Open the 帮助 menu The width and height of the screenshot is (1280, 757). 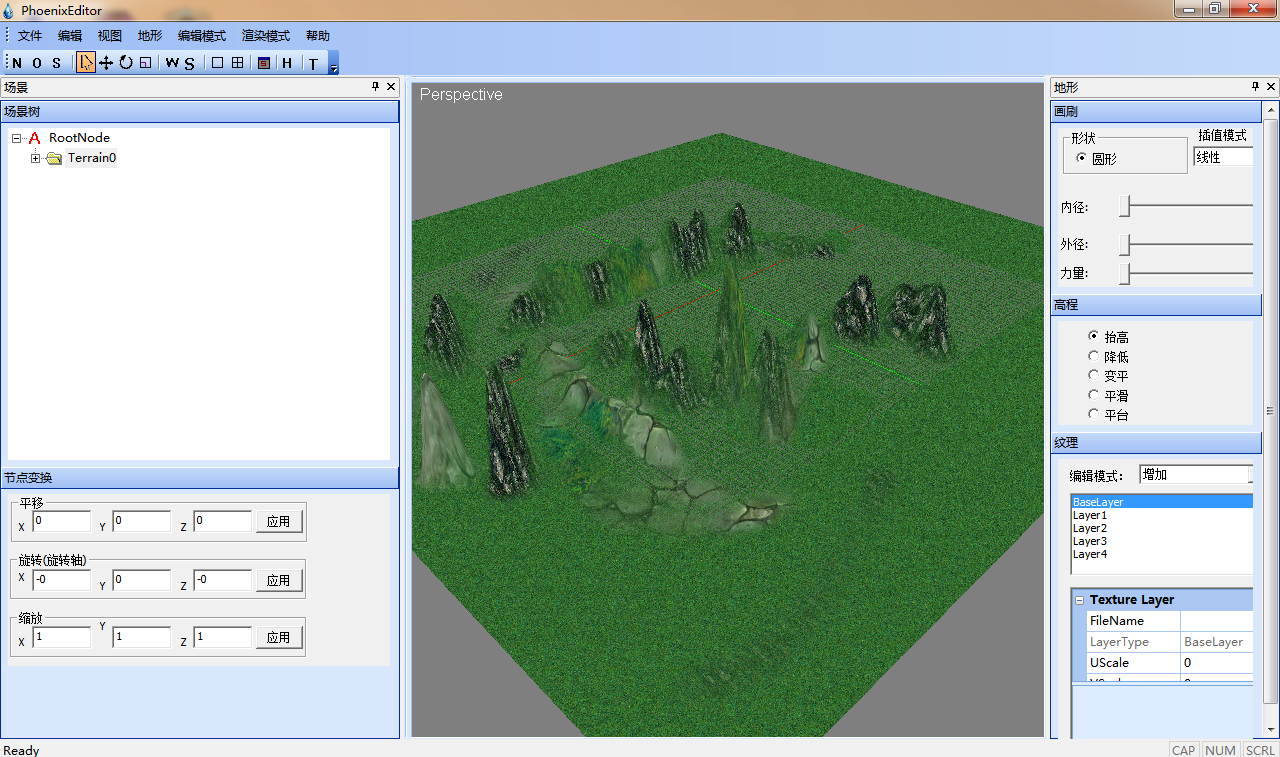tap(318, 35)
